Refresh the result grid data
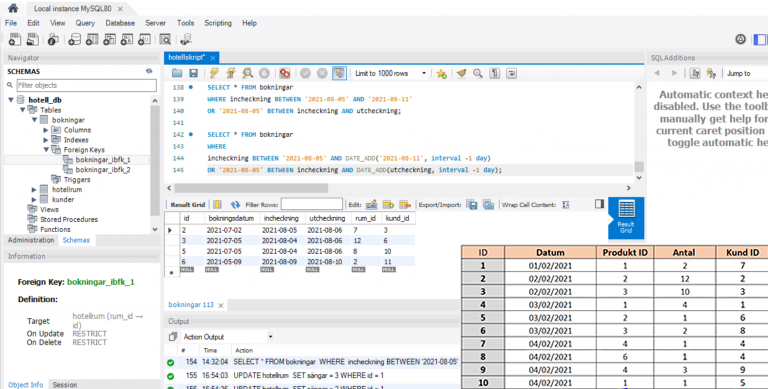The width and height of the screenshot is (768, 389). [x=235, y=204]
